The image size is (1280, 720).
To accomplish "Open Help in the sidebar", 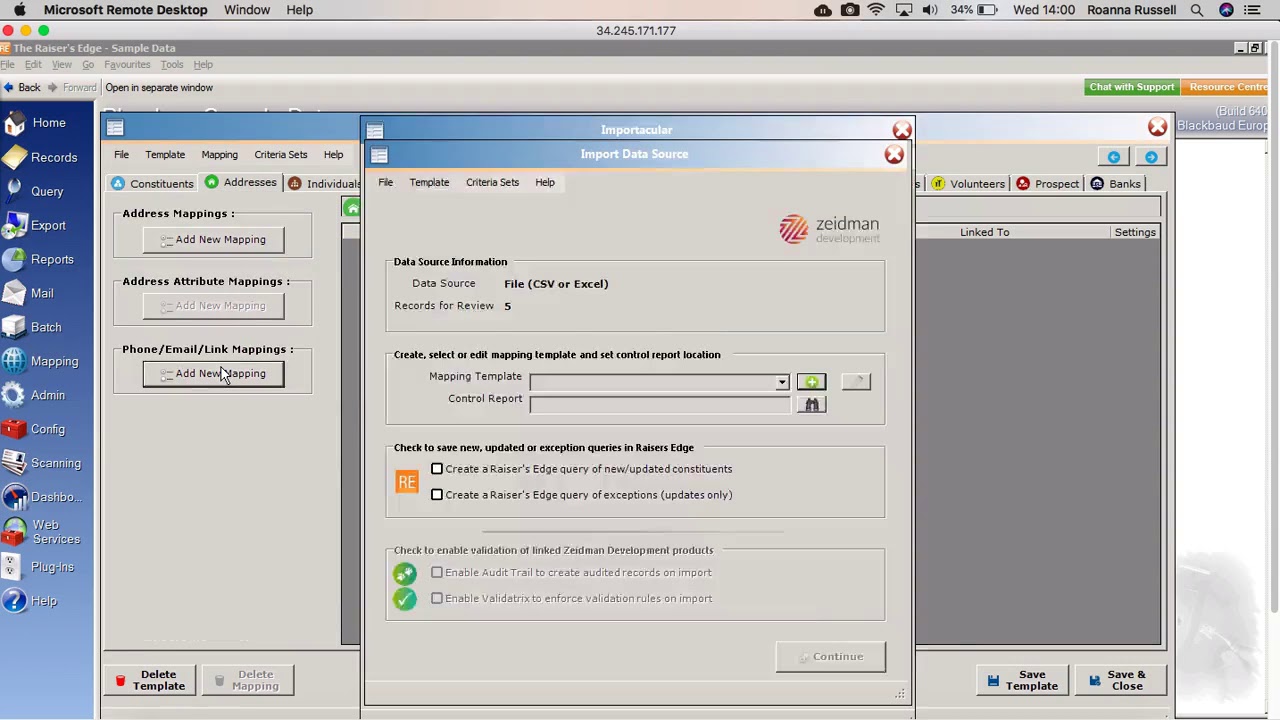I will (x=31, y=601).
